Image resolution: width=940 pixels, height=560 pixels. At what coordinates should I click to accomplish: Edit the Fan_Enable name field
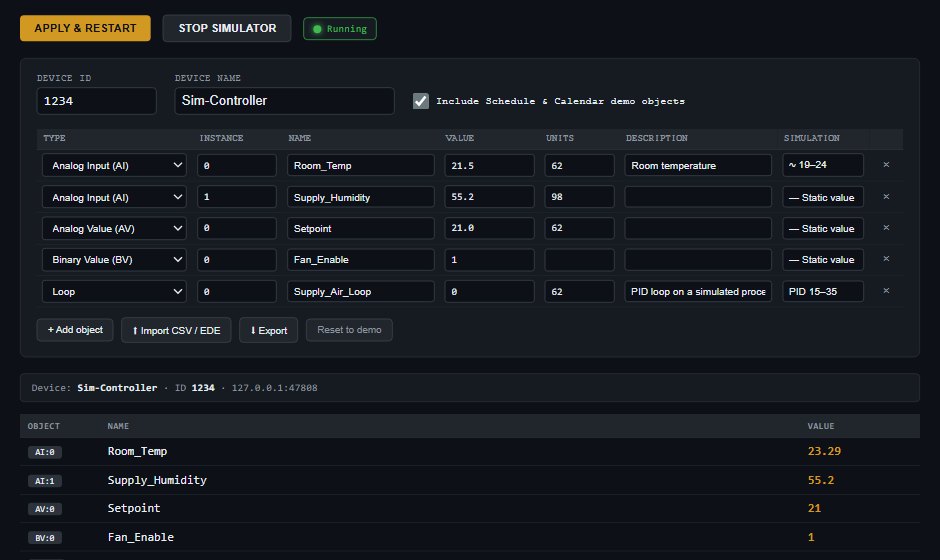[360, 260]
